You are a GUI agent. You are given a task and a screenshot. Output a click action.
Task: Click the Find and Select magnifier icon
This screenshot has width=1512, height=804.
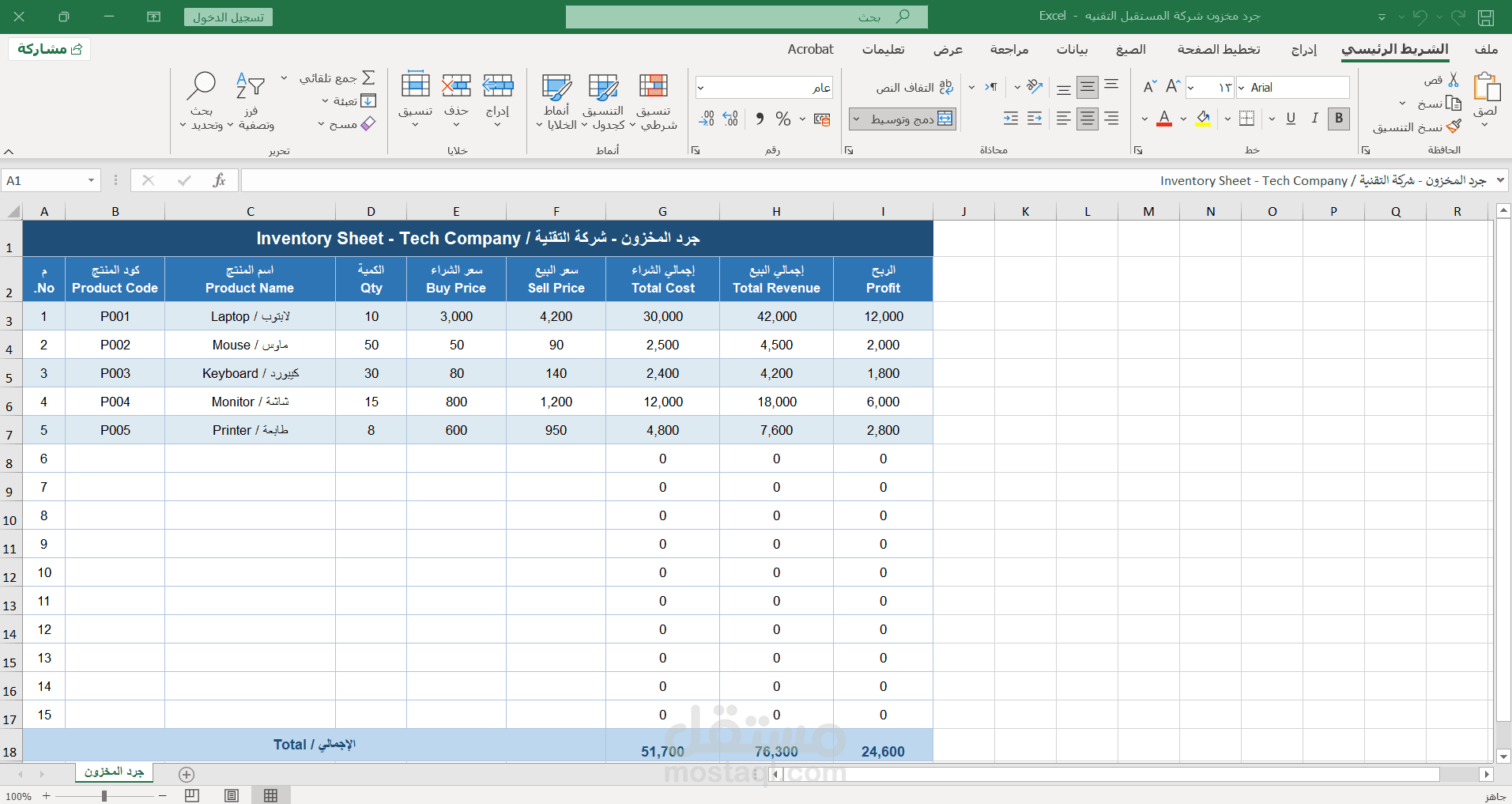point(202,85)
